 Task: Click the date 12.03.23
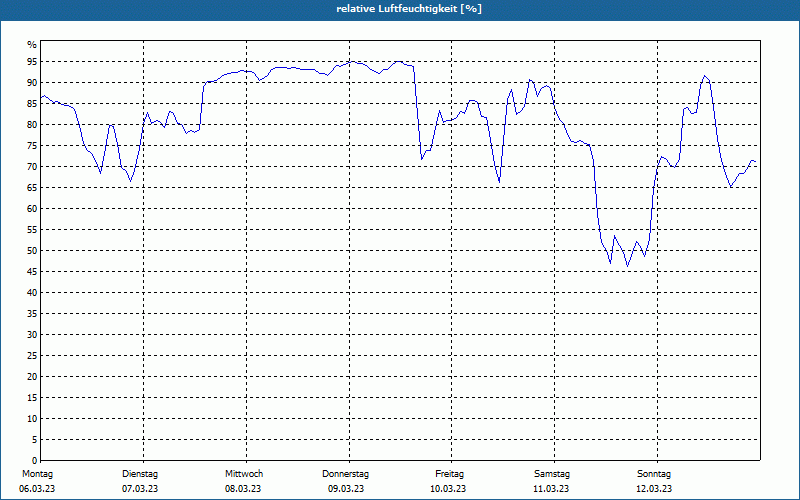[654, 489]
